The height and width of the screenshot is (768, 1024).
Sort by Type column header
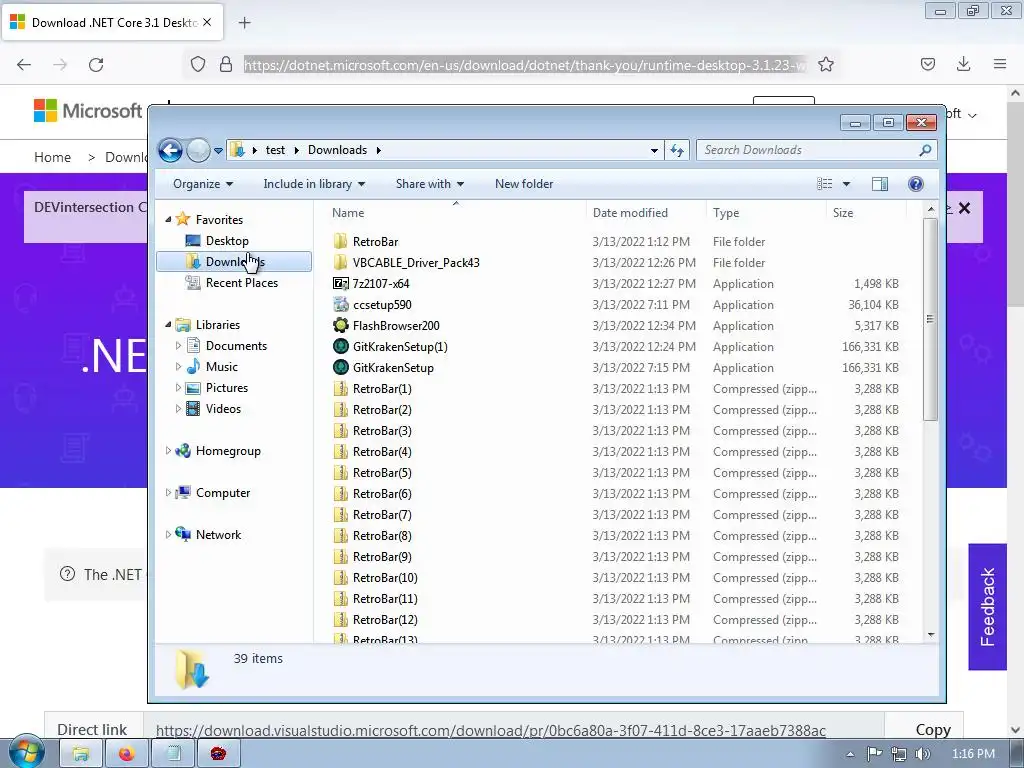click(766, 213)
